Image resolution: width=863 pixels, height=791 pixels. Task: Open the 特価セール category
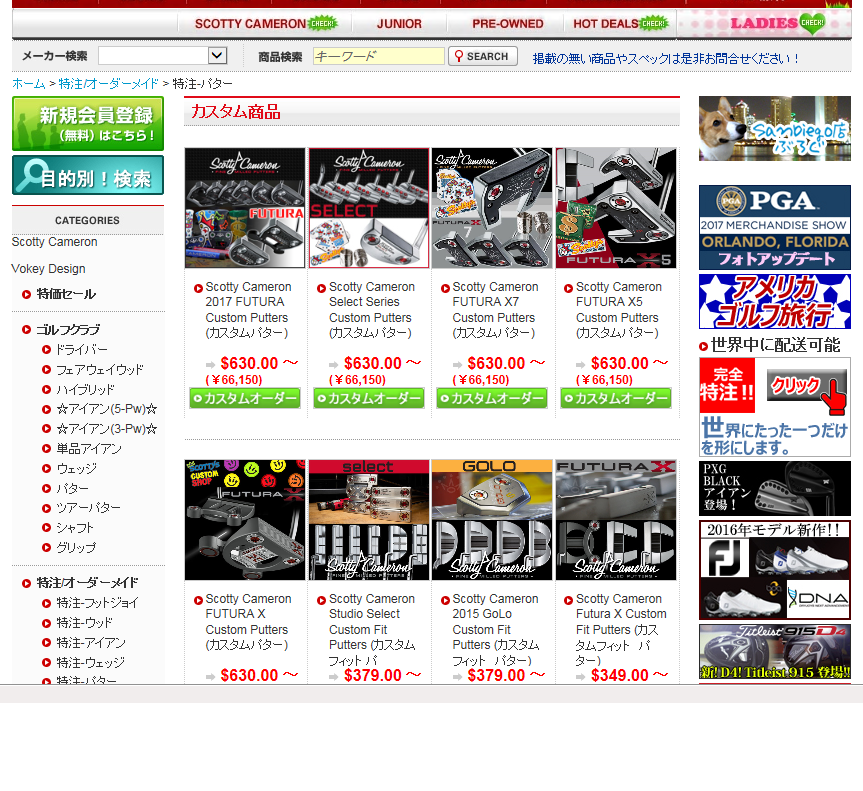tap(65, 294)
